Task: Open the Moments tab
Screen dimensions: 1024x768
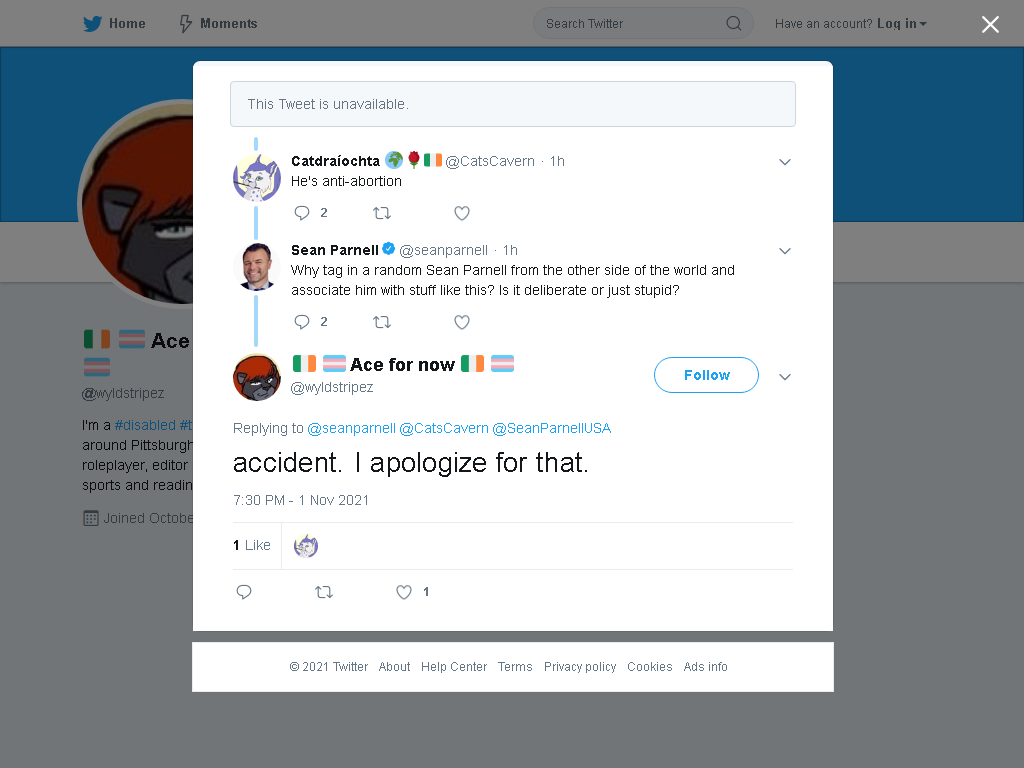Action: [x=219, y=24]
